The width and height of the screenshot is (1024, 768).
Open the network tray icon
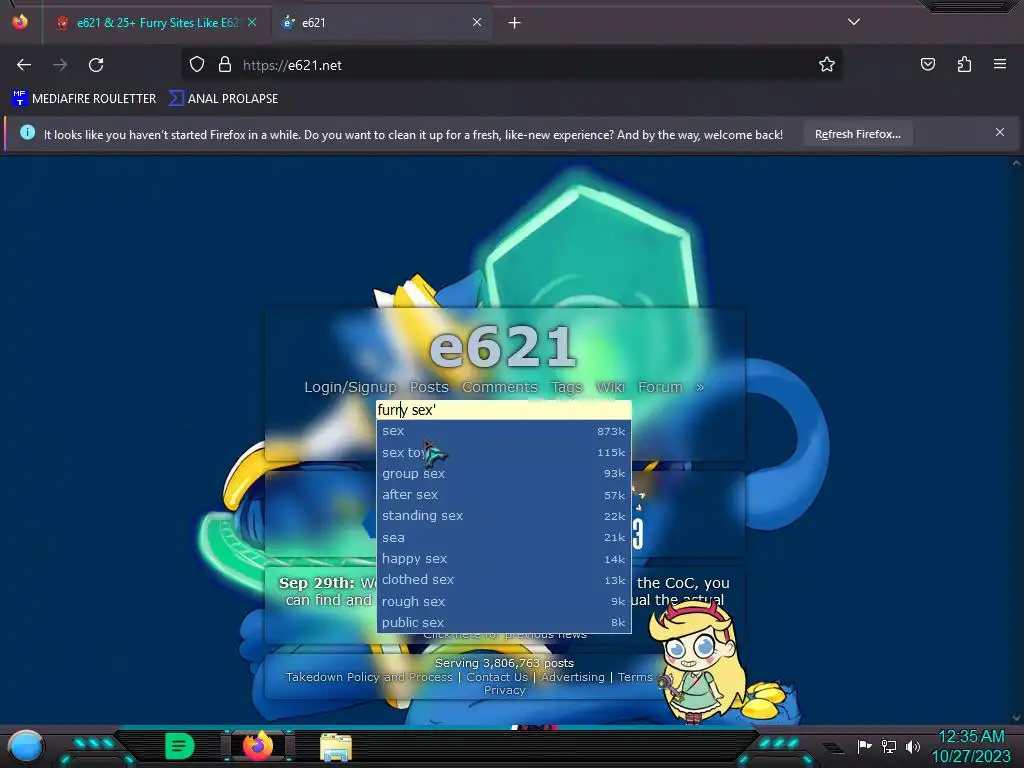coord(889,746)
